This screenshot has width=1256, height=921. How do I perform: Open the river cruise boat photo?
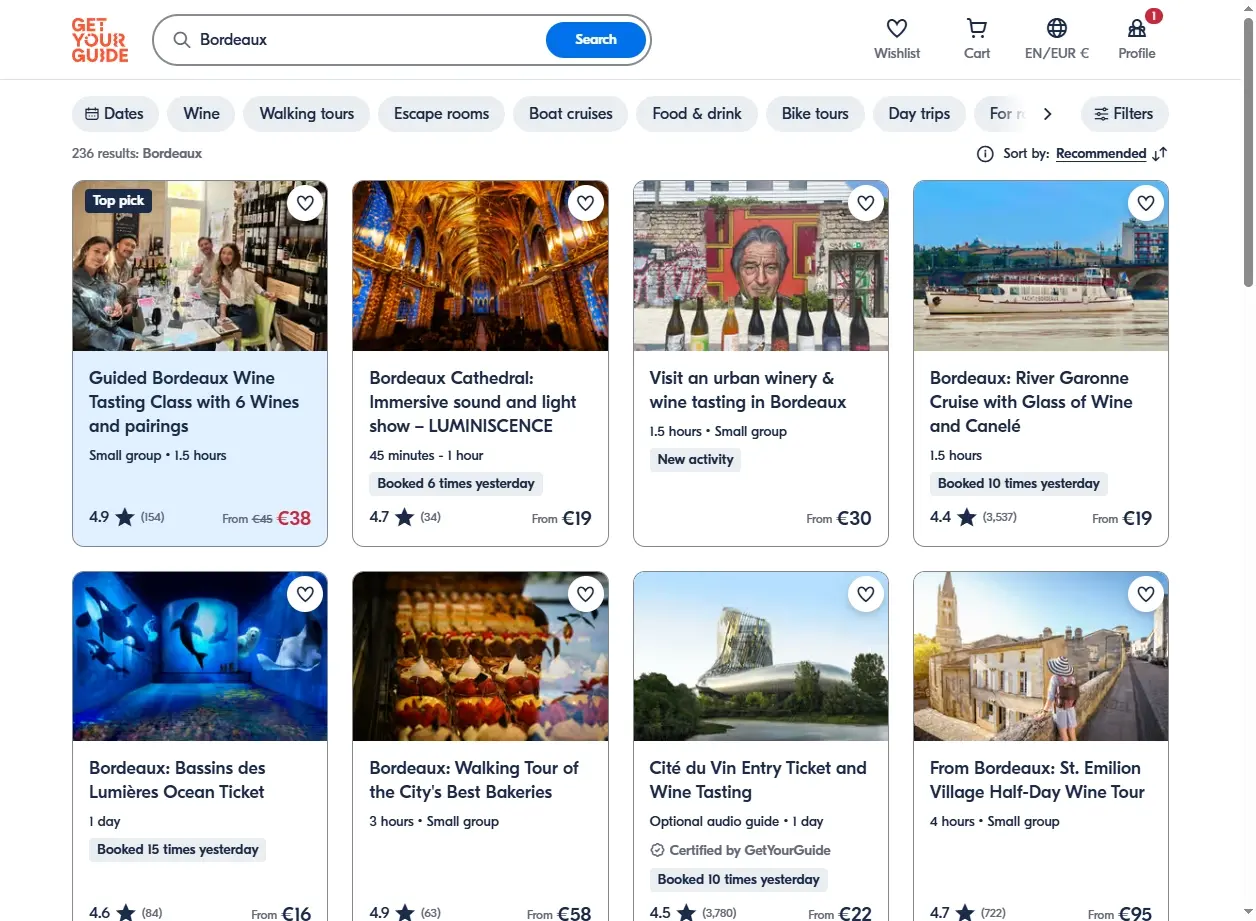[1041, 266]
